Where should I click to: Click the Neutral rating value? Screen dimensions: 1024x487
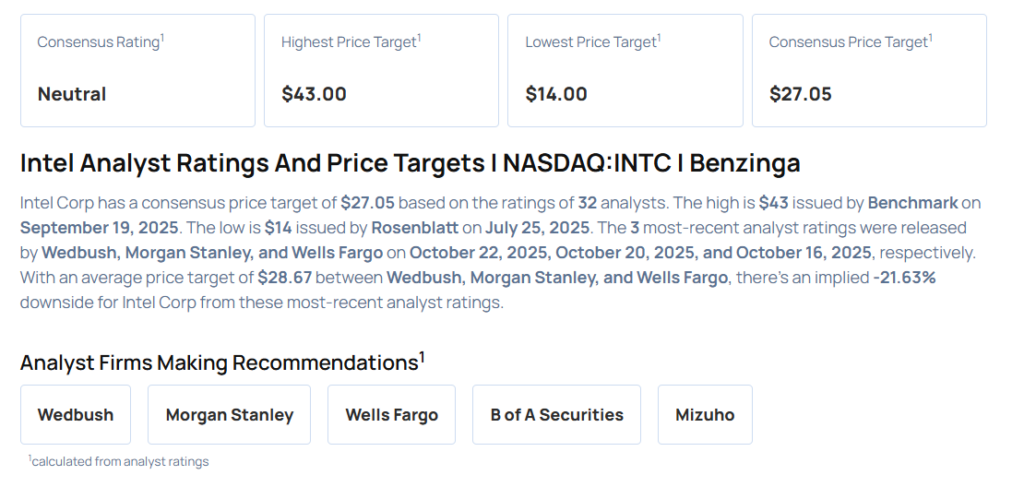(x=72, y=94)
